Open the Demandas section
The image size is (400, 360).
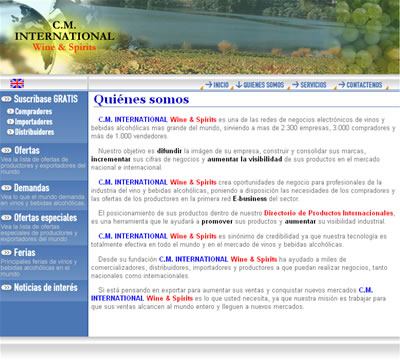tap(32, 188)
